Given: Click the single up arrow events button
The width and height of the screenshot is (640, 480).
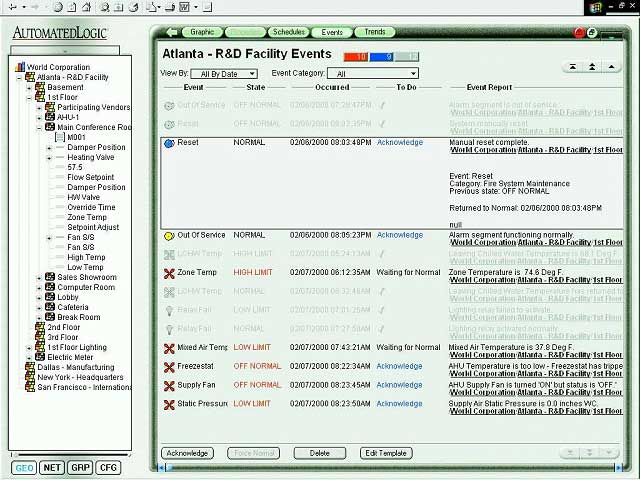Looking at the screenshot, I should [611, 67].
